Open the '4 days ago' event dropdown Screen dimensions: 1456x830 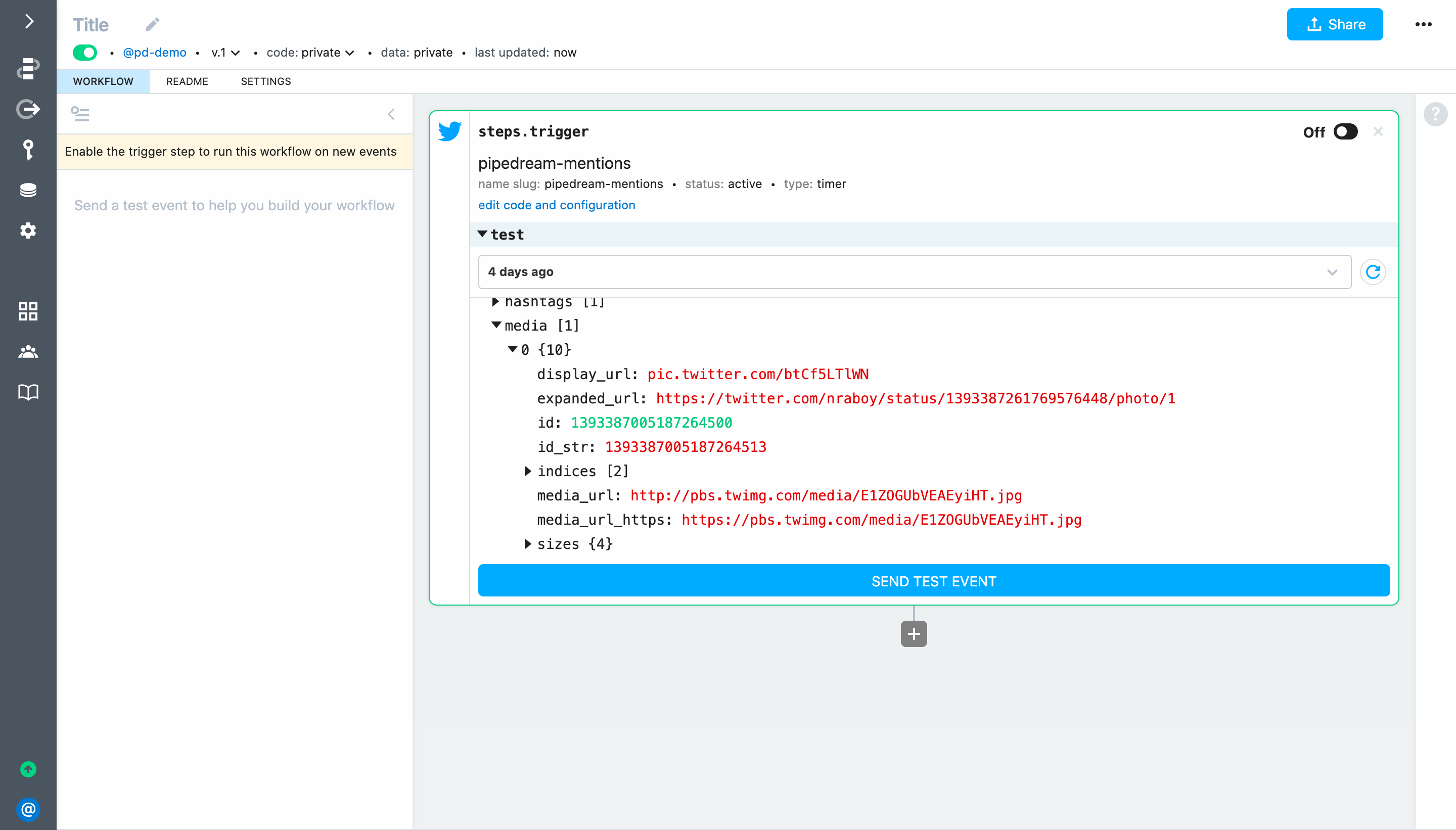914,272
